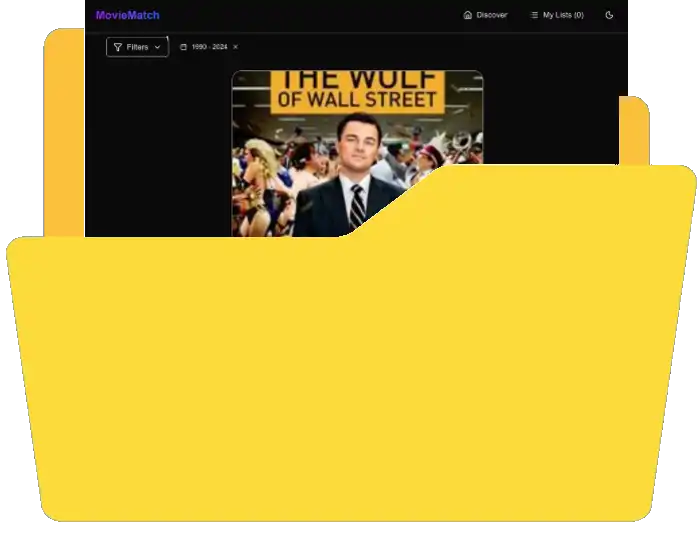This screenshot has width=700, height=550.
Task: Toggle dark mode moon icon
Action: pyautogui.click(x=609, y=15)
